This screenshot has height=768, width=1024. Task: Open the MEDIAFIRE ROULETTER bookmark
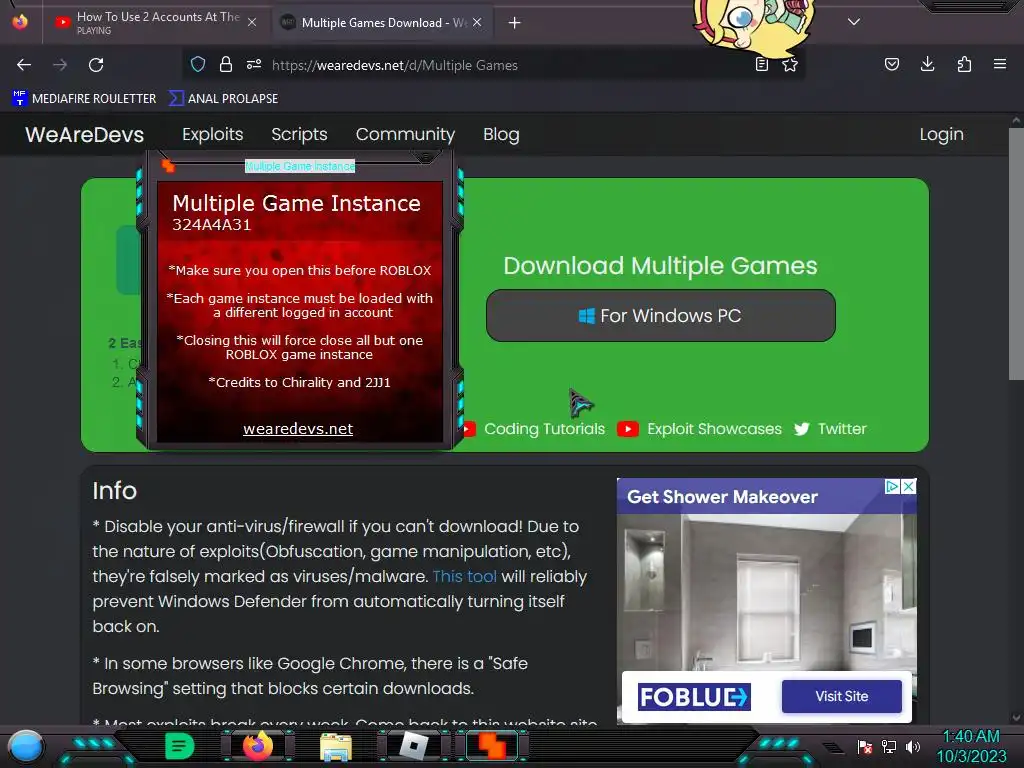[x=84, y=99]
